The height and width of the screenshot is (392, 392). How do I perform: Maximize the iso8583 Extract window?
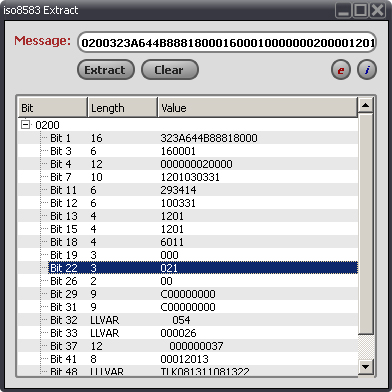point(360,10)
